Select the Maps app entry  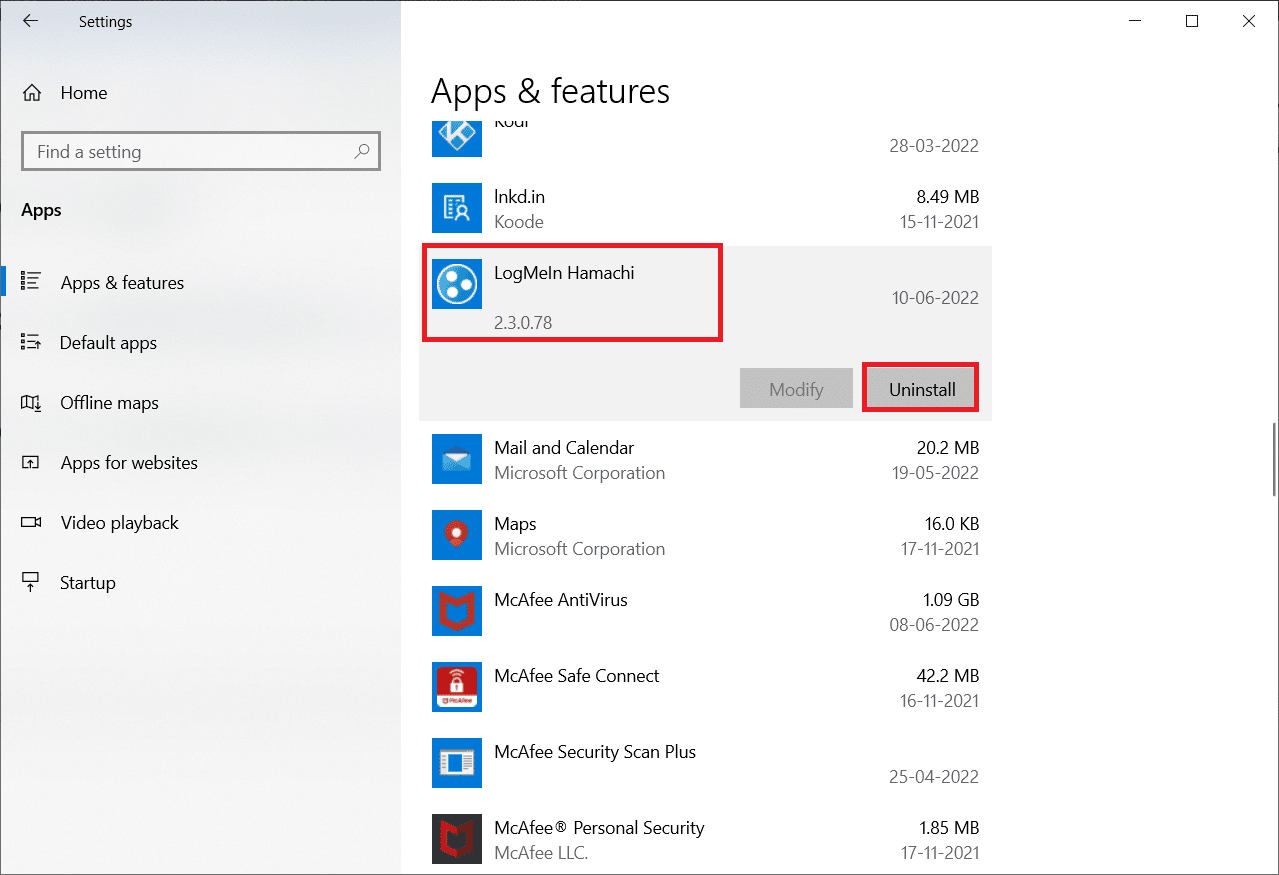705,536
